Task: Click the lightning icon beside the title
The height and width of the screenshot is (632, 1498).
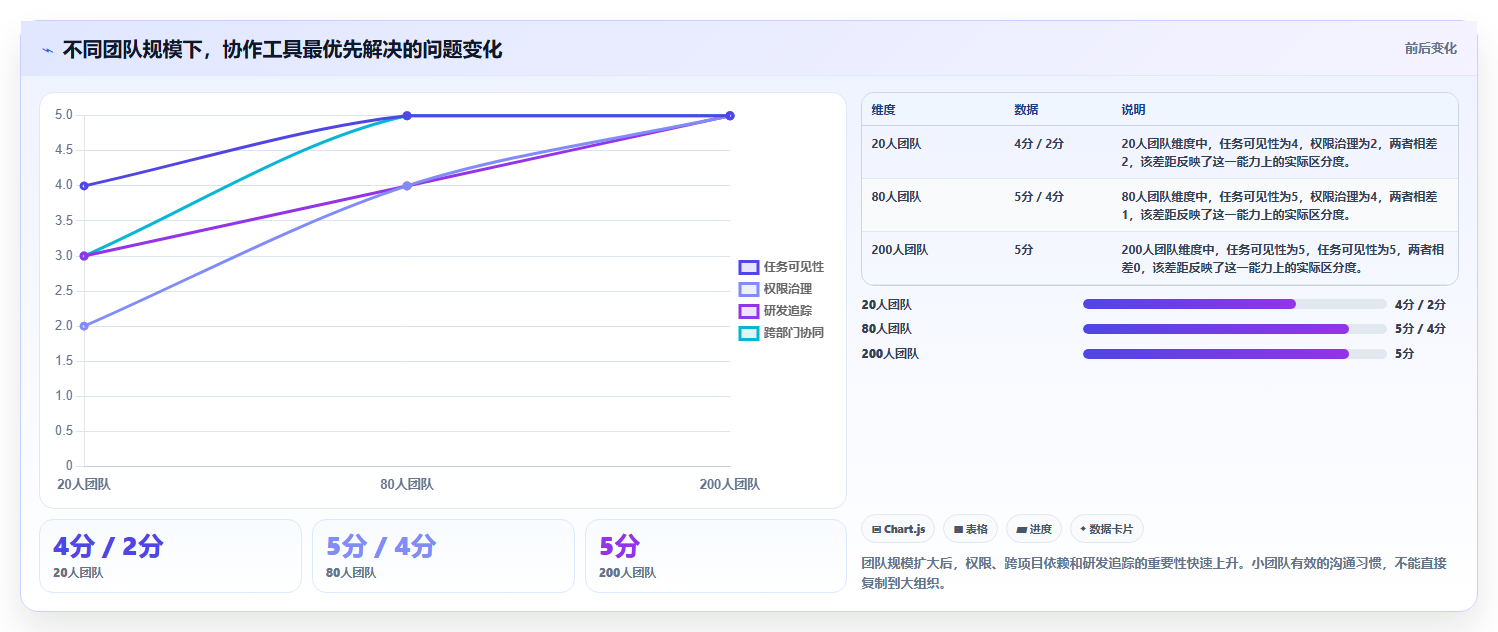Action: point(47,50)
